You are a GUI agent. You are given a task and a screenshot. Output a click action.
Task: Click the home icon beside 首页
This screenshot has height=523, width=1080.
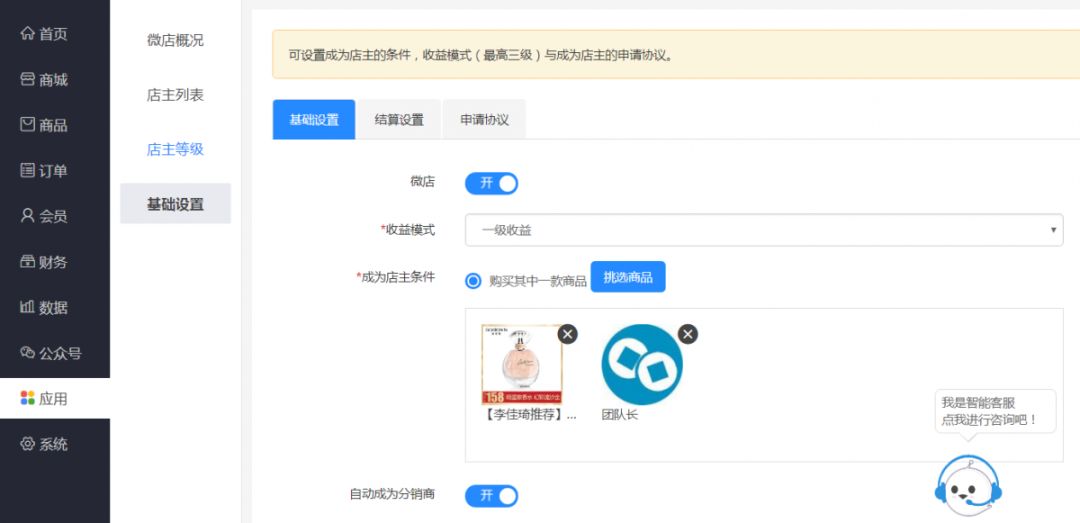click(x=27, y=33)
